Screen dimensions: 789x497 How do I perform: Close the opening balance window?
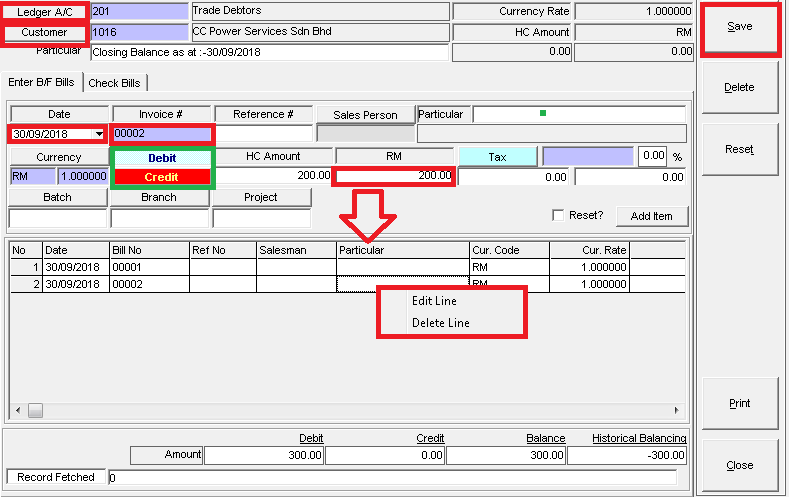pos(739,465)
